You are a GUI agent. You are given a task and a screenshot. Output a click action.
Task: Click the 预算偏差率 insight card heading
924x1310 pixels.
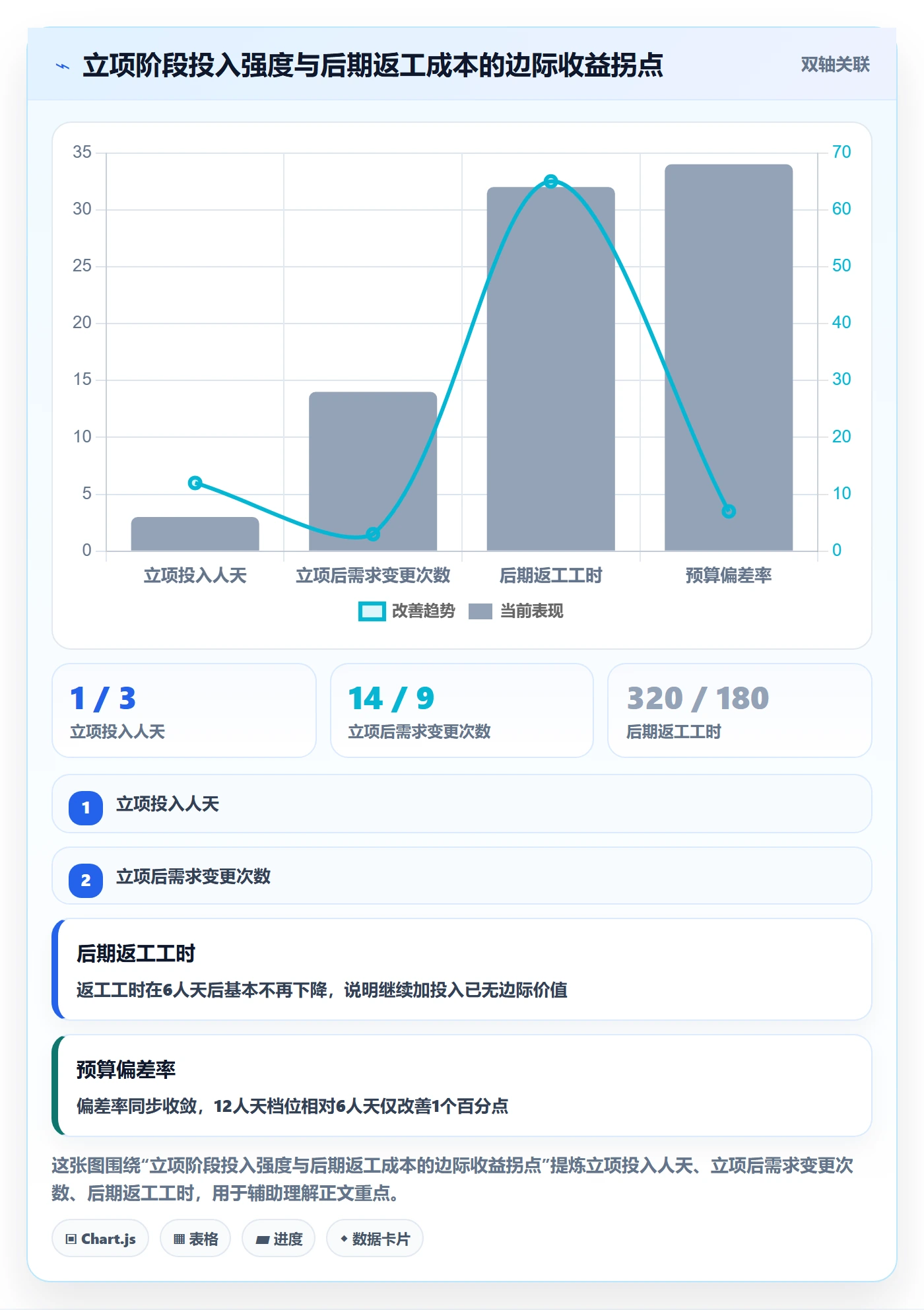tap(126, 1070)
